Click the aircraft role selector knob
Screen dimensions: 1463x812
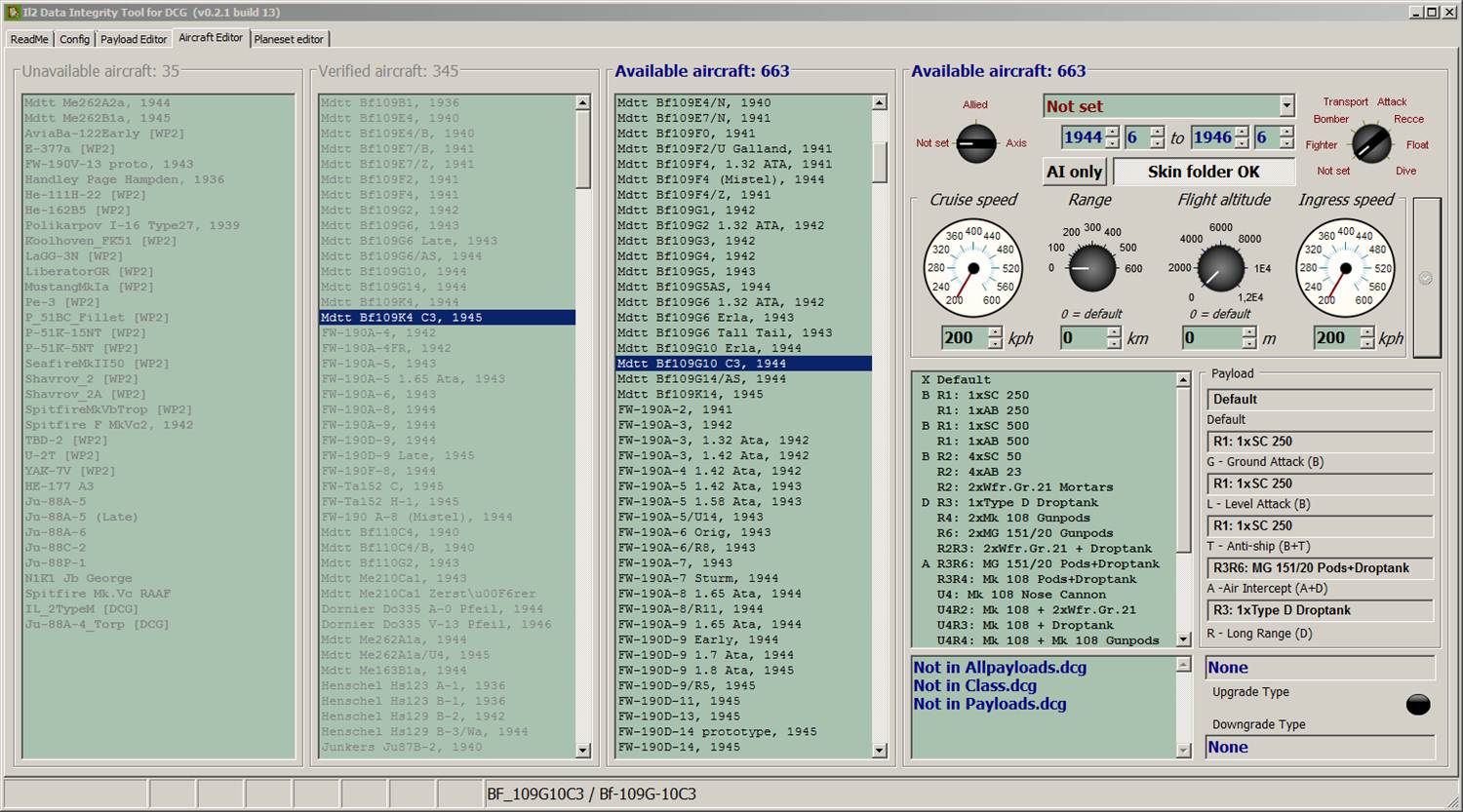(x=1371, y=144)
